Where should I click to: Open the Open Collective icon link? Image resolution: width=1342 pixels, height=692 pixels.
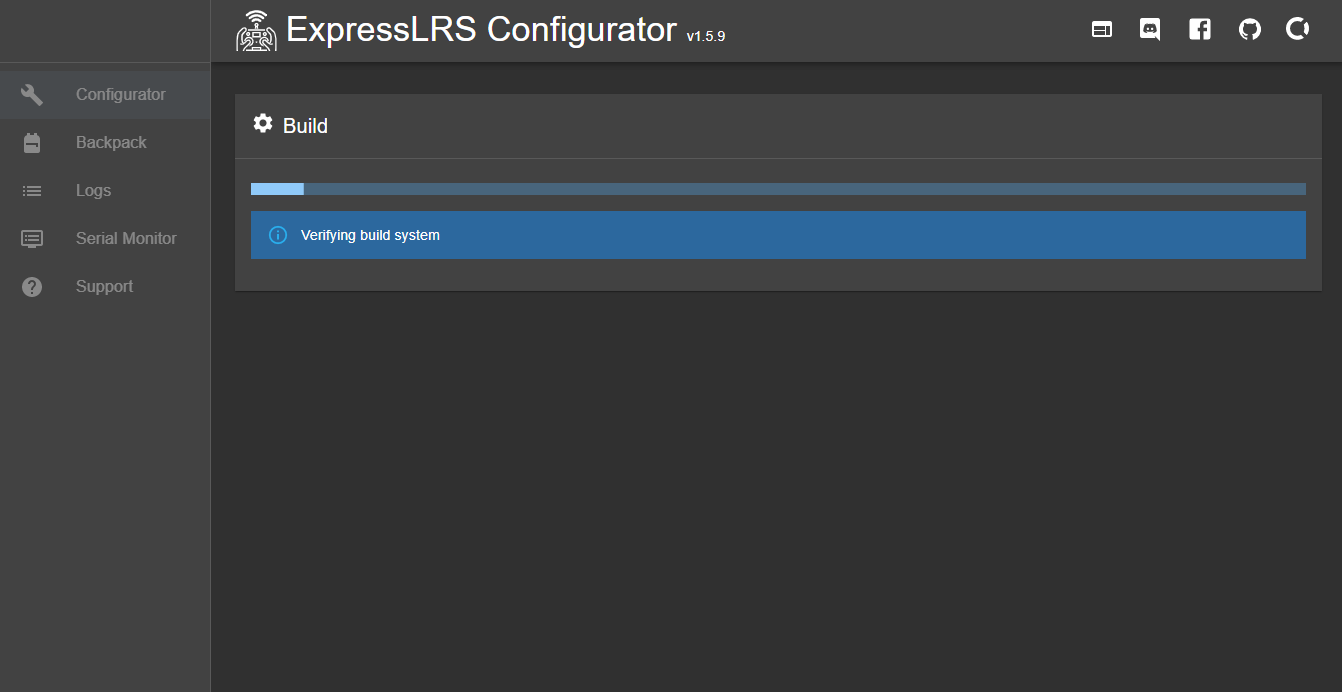coord(1298,30)
